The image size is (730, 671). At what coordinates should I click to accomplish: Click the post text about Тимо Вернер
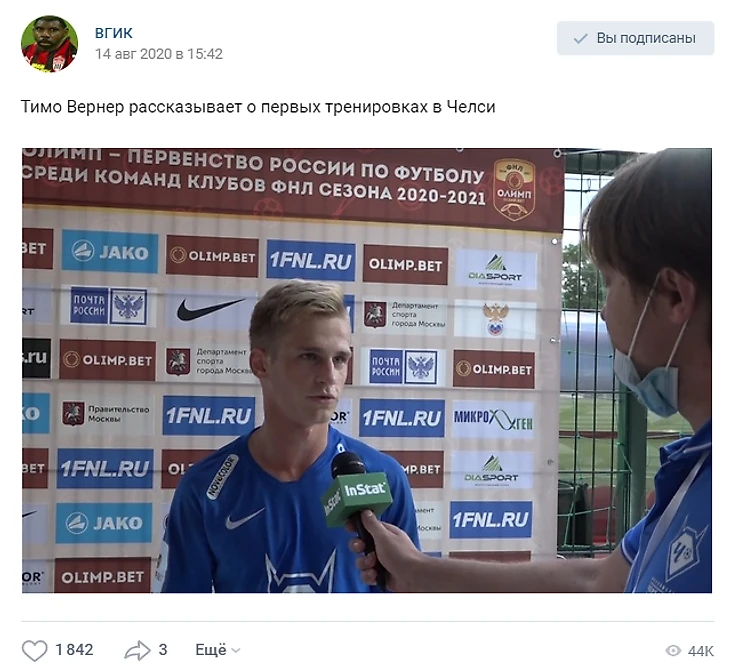pyautogui.click(x=258, y=107)
